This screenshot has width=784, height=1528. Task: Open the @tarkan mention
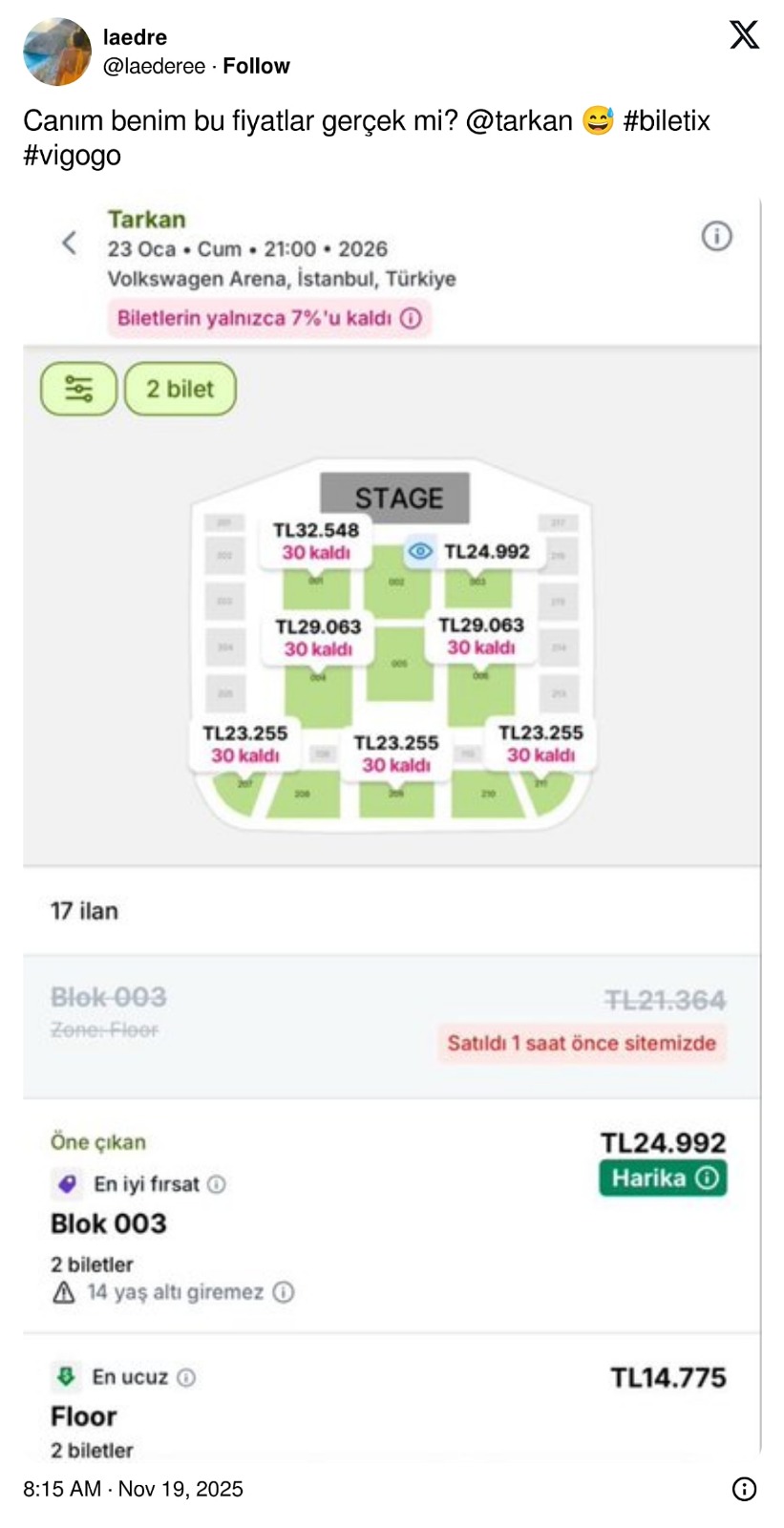pyautogui.click(x=519, y=121)
